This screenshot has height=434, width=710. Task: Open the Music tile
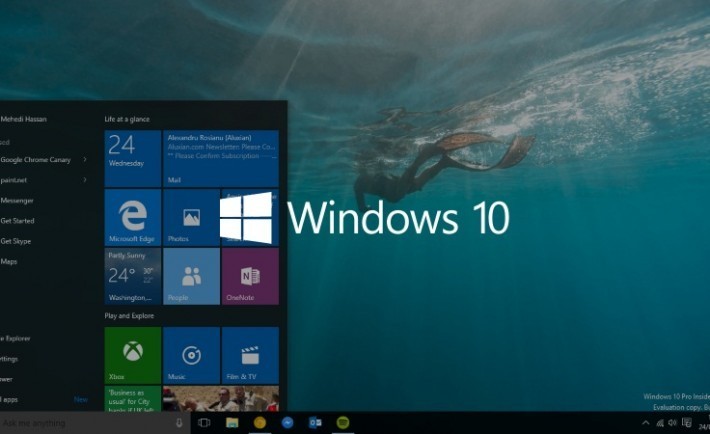tap(192, 355)
